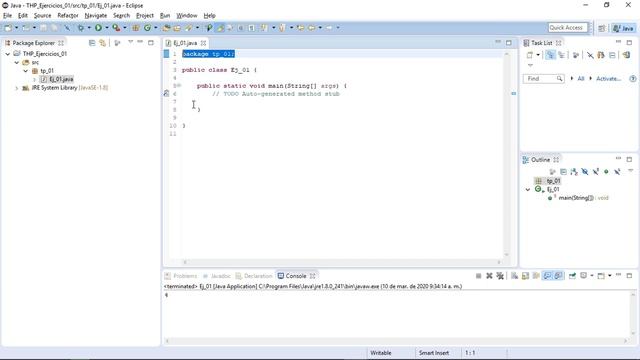Image resolution: width=640 pixels, height=360 pixels.
Task: Open the Refactor menu
Action: click(68, 16)
